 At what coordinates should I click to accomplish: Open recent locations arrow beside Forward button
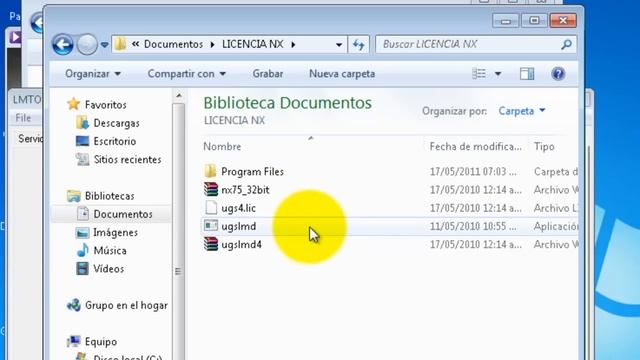104,44
